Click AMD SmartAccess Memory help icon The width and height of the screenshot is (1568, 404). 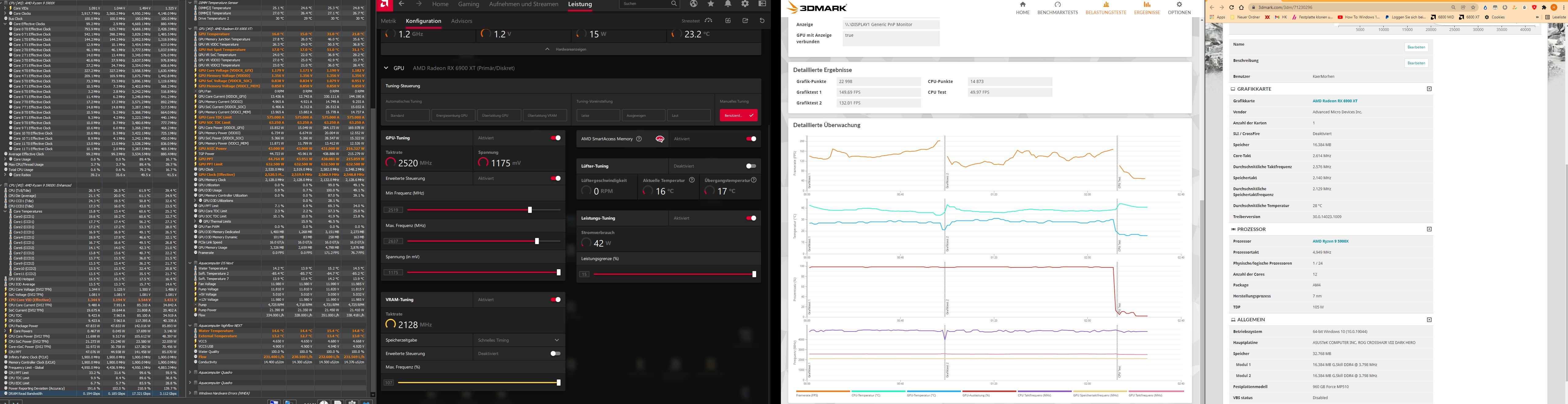tap(639, 139)
